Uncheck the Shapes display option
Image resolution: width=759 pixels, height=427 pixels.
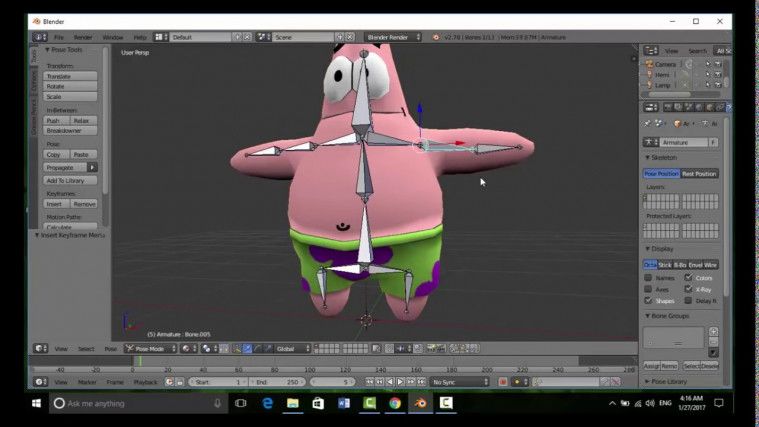point(648,300)
